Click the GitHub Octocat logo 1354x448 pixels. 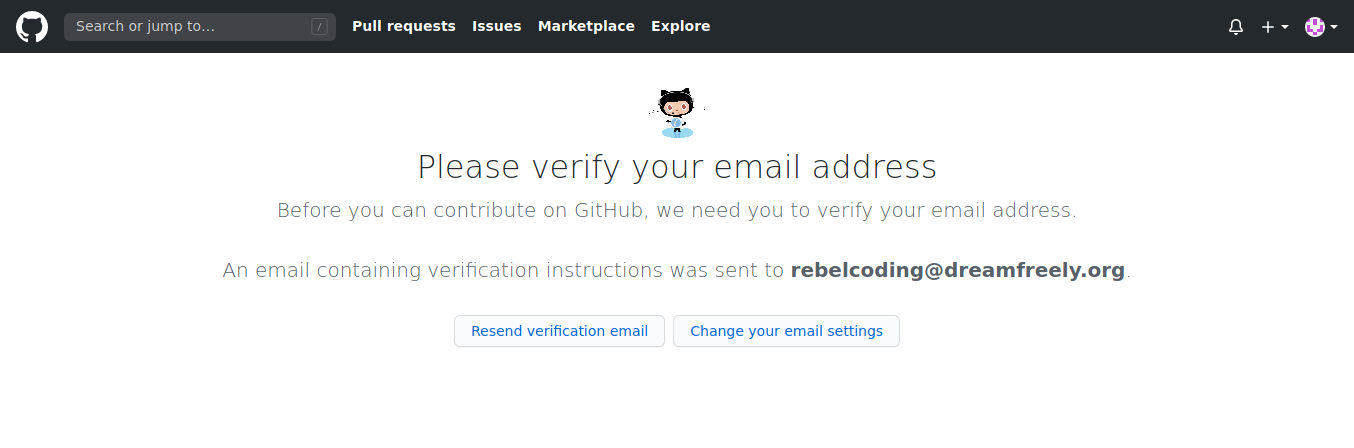coord(32,27)
